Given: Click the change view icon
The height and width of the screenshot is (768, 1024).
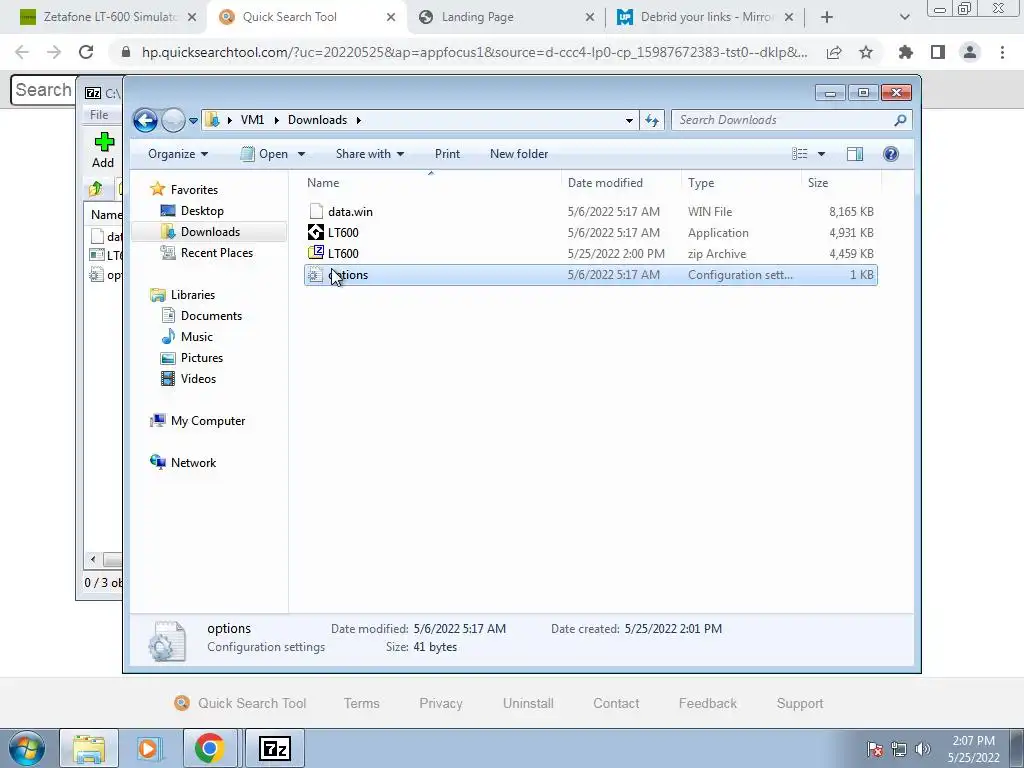Looking at the screenshot, I should [x=799, y=154].
